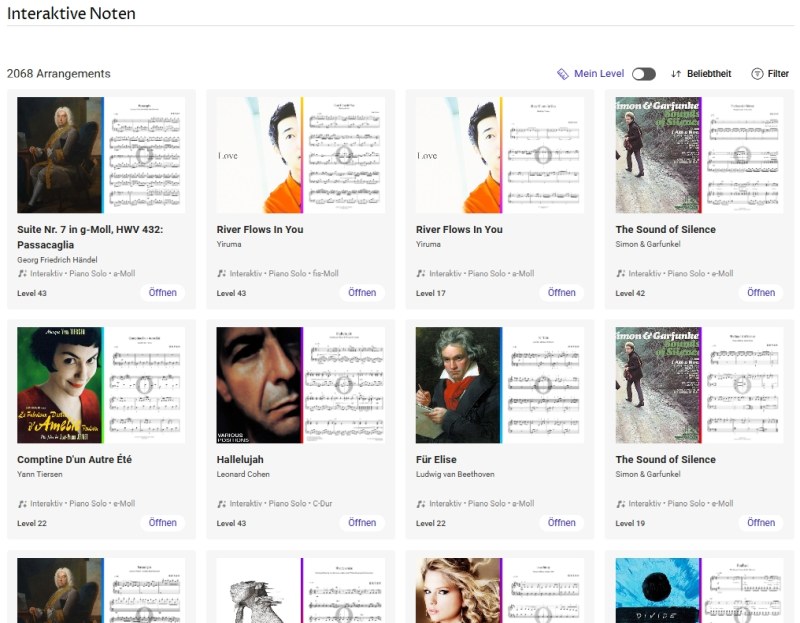The width and height of the screenshot is (800, 623).
Task: Click the Beethoven portrait thumbnail
Action: tap(458, 385)
